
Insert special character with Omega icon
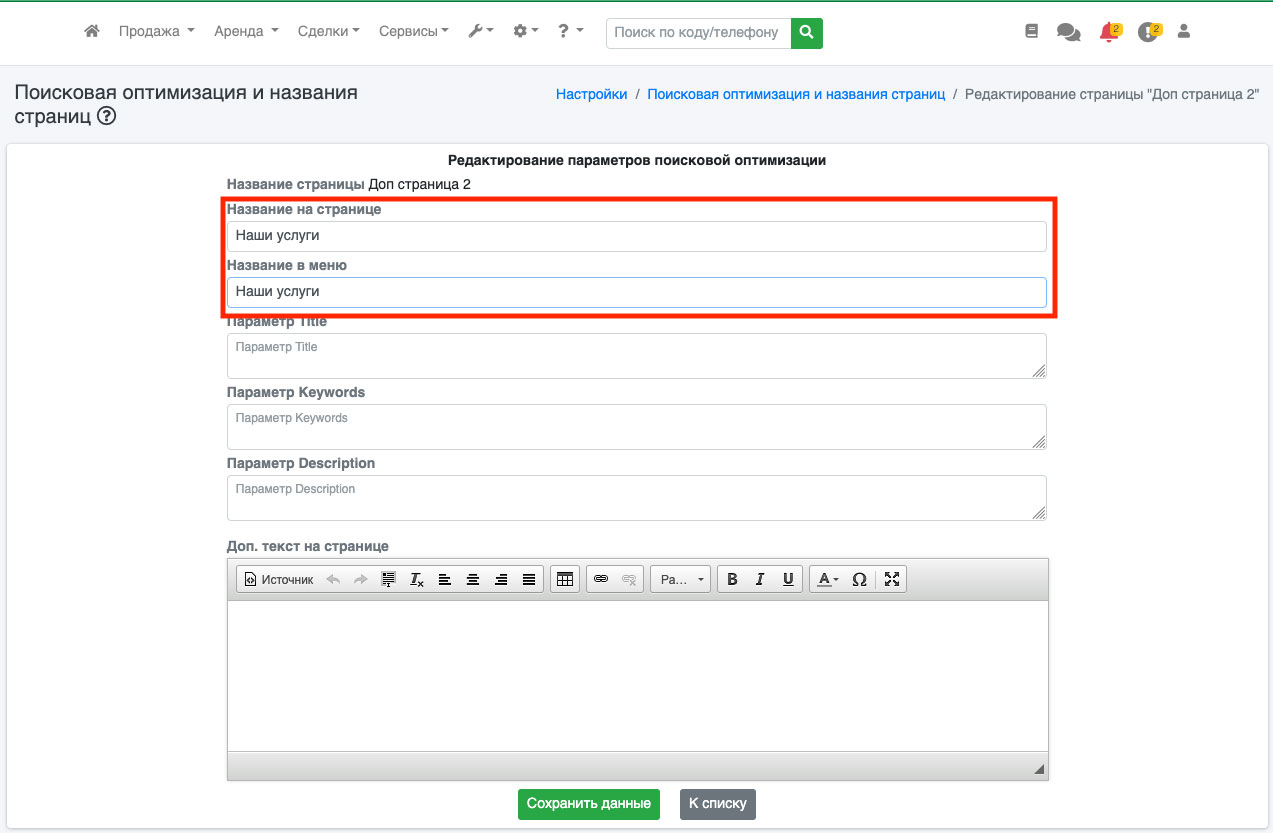tap(859, 579)
